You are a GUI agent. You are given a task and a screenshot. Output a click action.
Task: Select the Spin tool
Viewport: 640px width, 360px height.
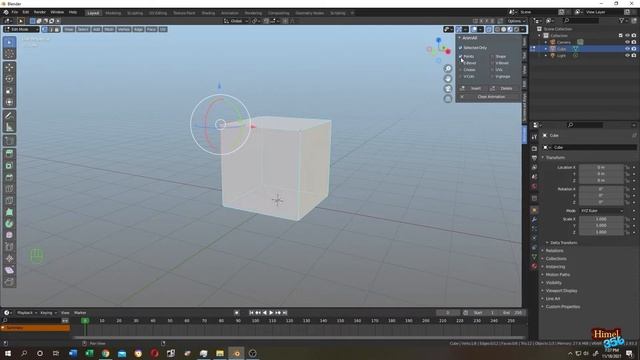tap(9, 224)
